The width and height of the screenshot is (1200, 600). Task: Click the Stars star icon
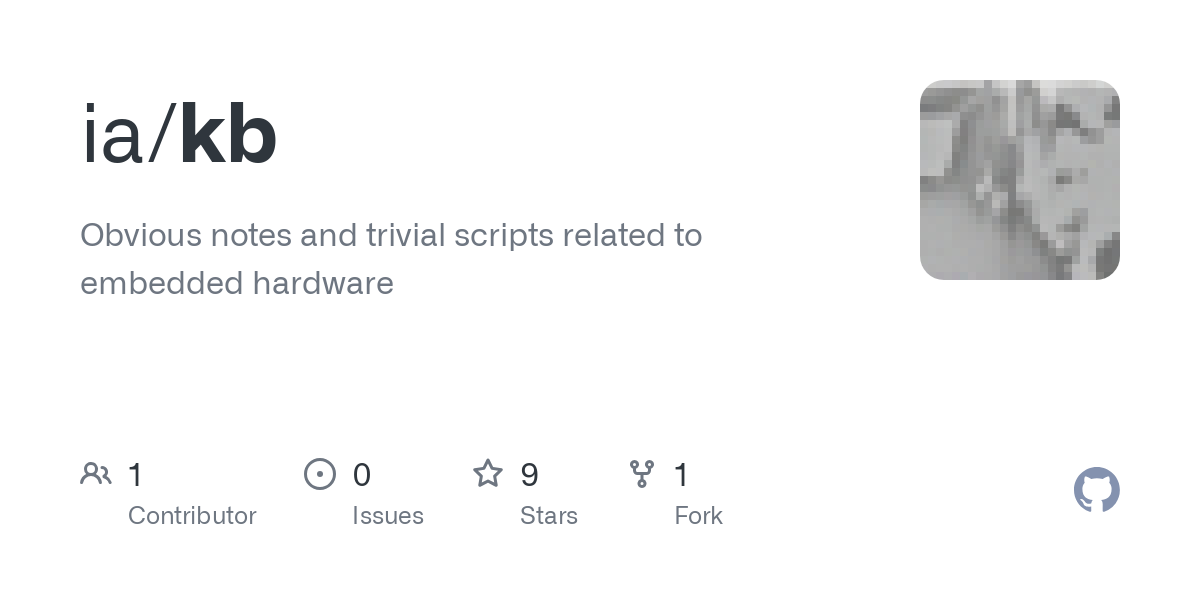(x=488, y=474)
